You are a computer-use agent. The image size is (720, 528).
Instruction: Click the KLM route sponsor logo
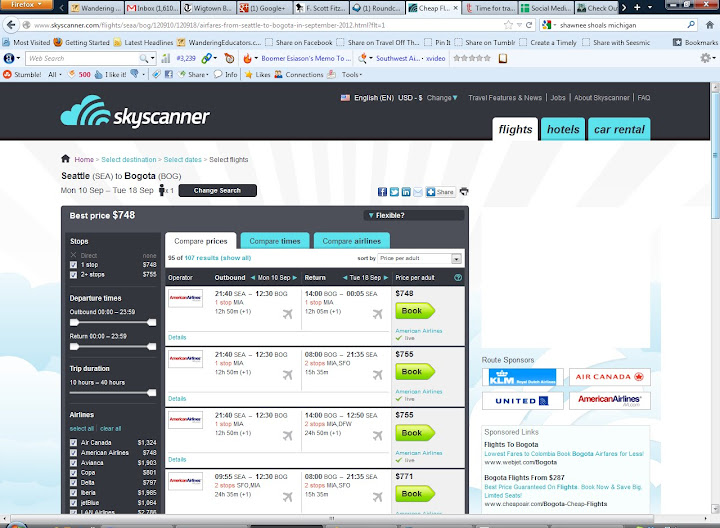[523, 377]
